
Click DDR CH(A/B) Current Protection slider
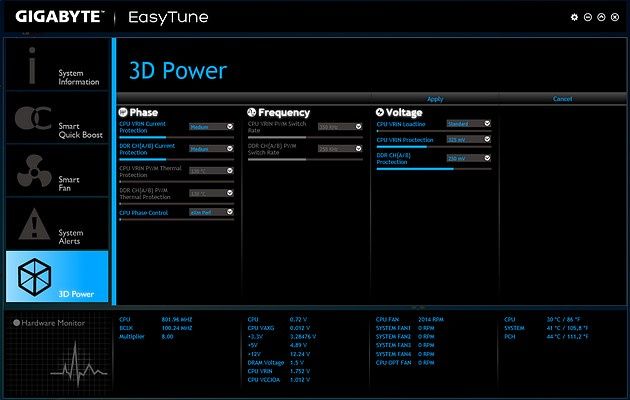(x=177, y=159)
